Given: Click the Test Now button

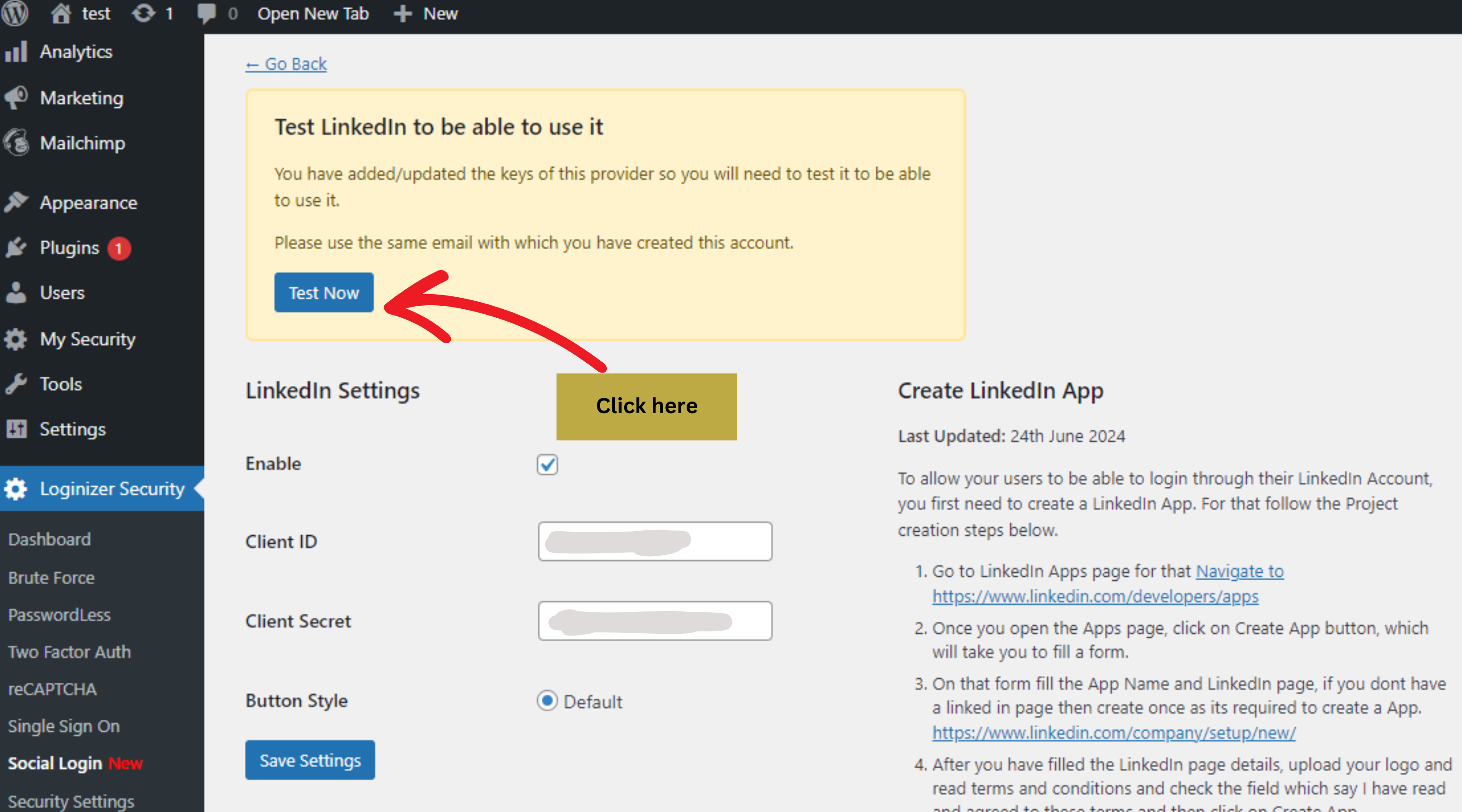Looking at the screenshot, I should point(324,292).
